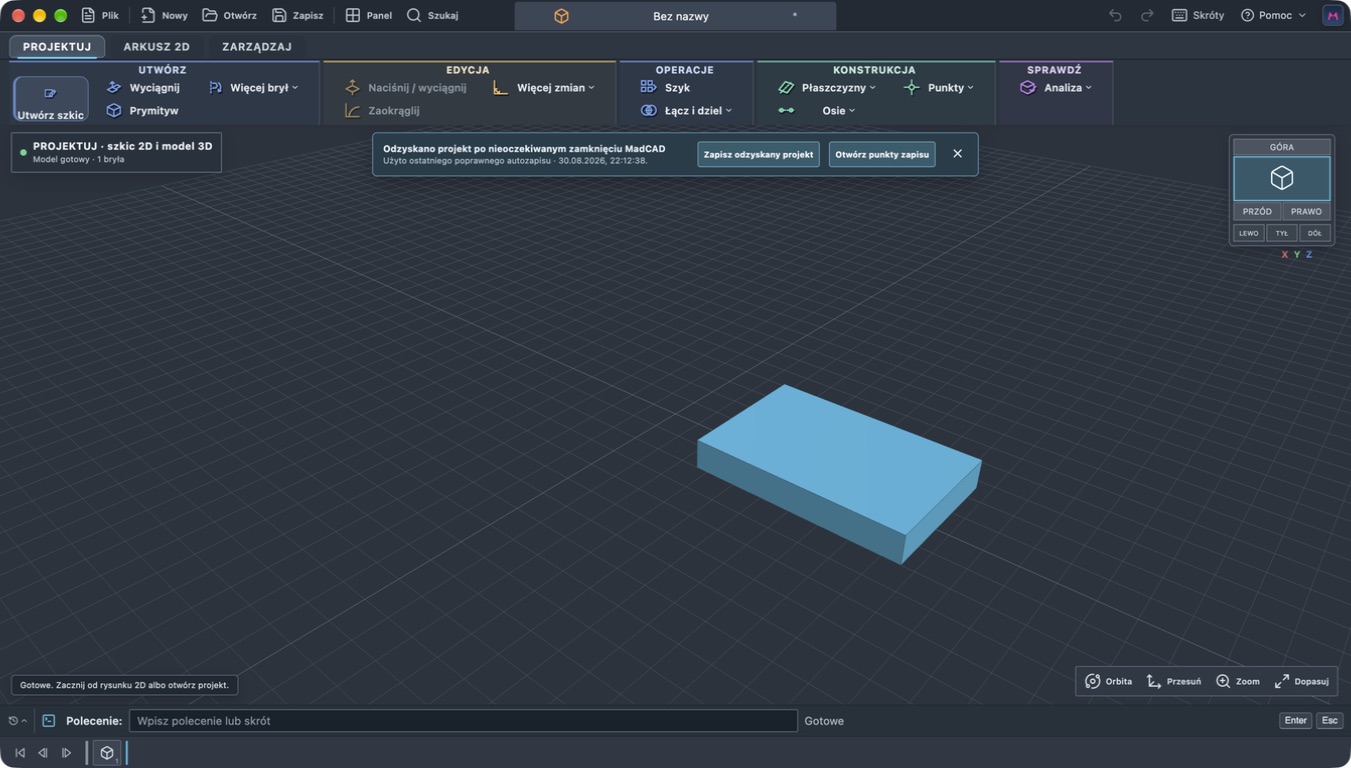The width and height of the screenshot is (1351, 768).
Task: Activate the Przesuń pan tool
Action: [1174, 681]
